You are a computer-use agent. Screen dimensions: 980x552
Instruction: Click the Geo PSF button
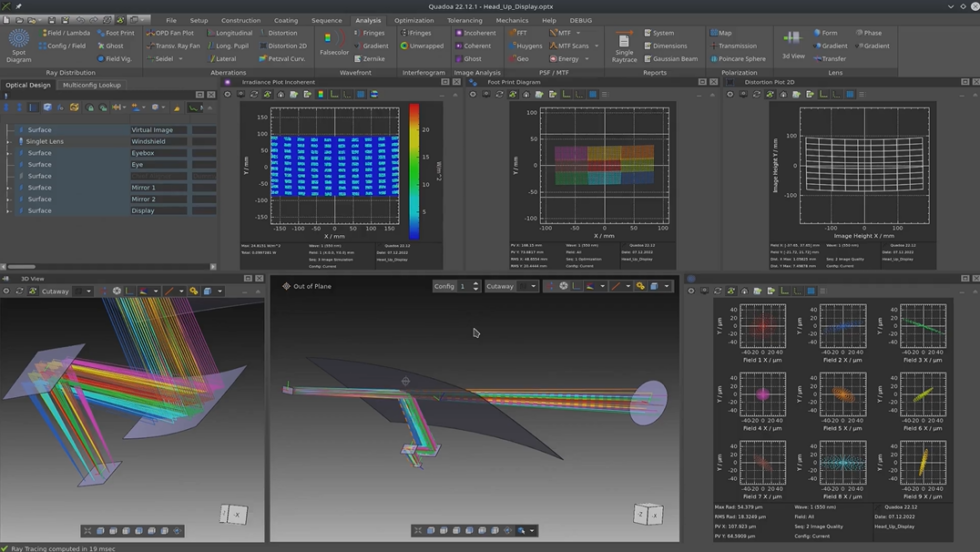point(519,59)
